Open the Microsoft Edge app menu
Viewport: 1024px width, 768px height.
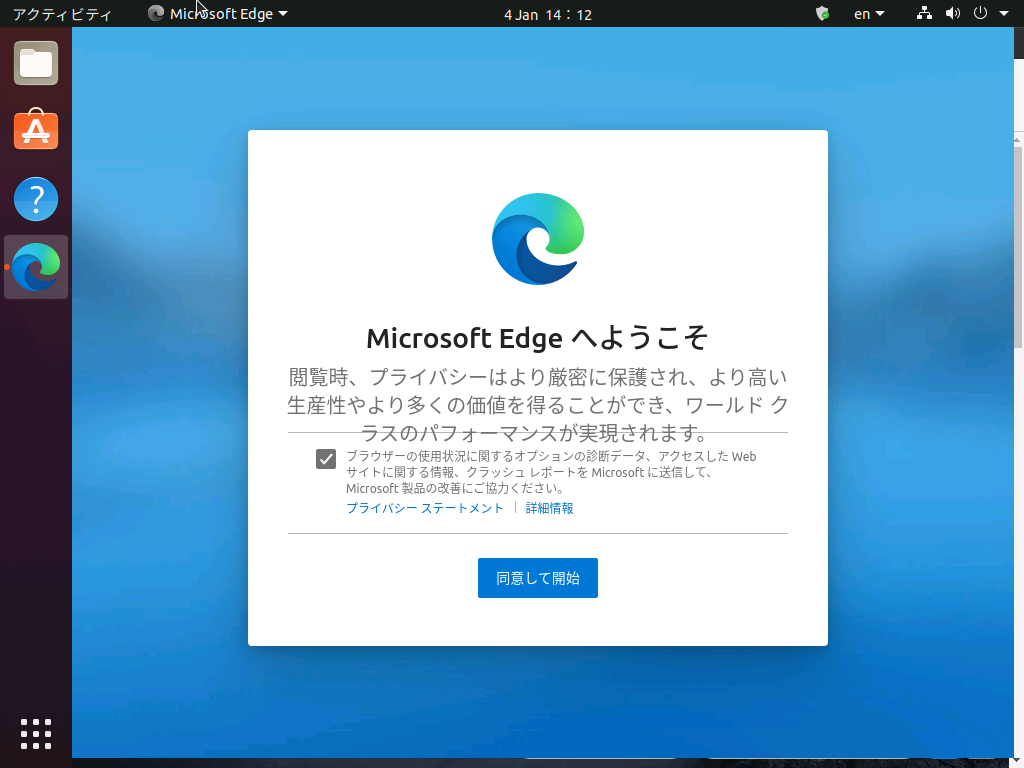coord(218,14)
